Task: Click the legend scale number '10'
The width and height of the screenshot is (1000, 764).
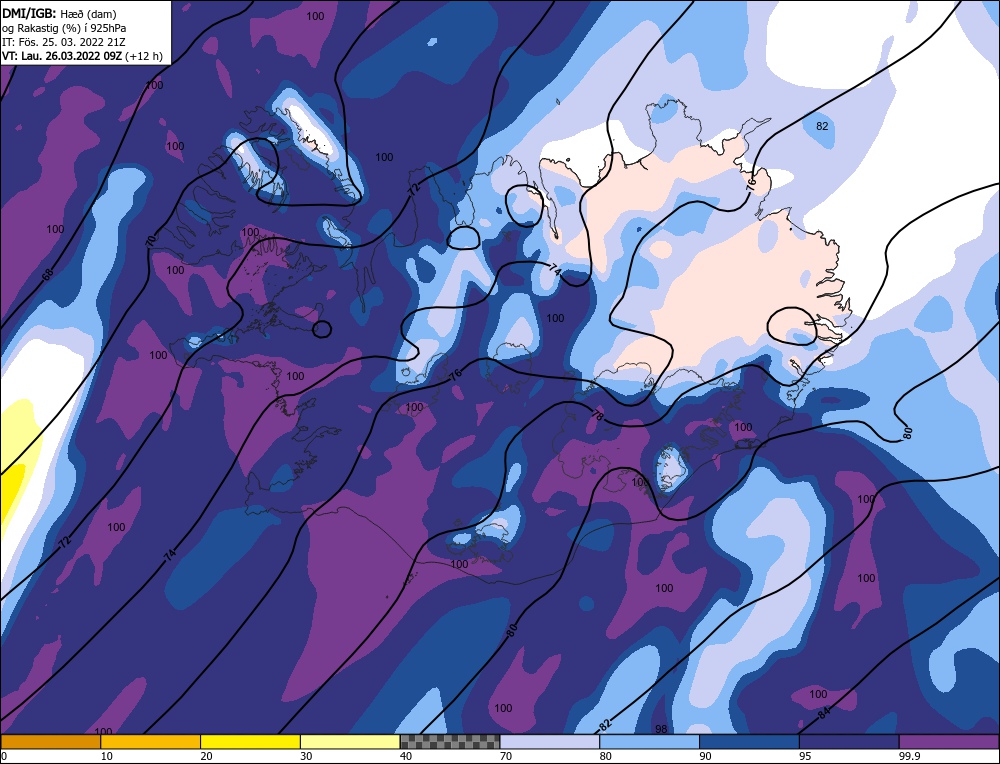Action: pyautogui.click(x=107, y=756)
